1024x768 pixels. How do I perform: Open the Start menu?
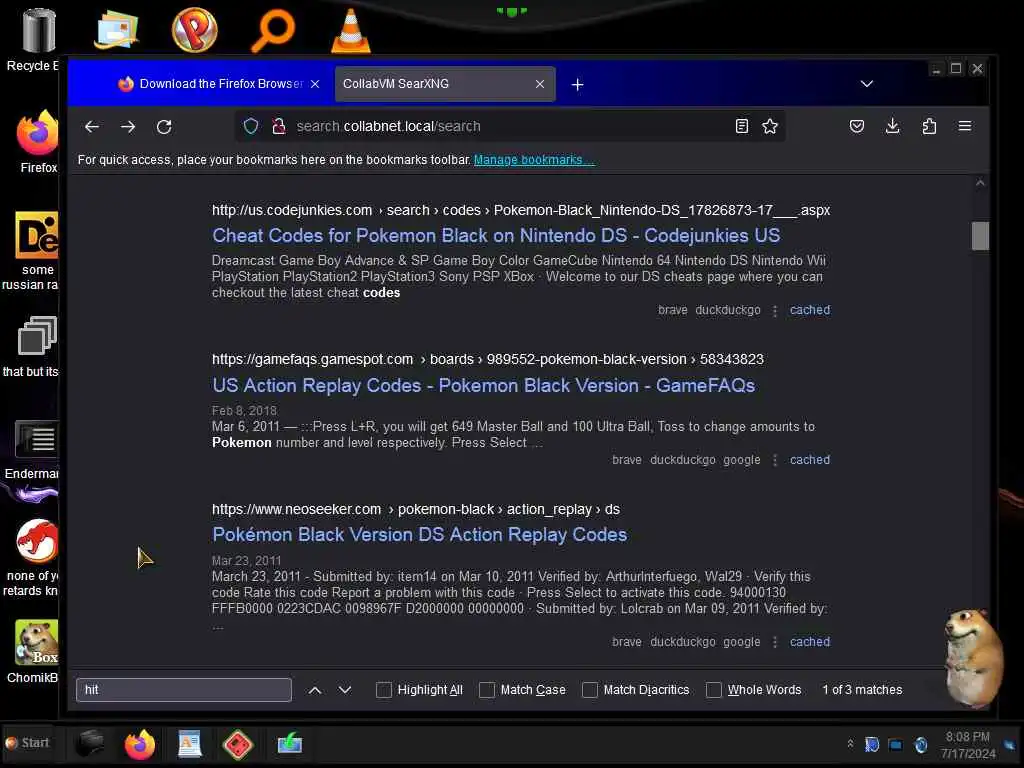27,743
